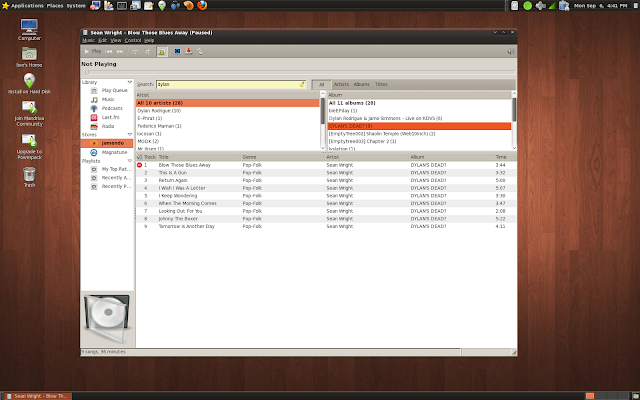This screenshot has width=640, height=400.
Task: Click the panel volume speaker icon
Action: click(x=540, y=6)
